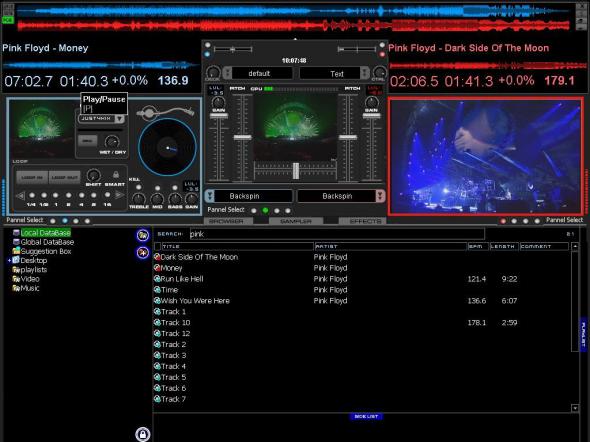Screen dimensions: 590x442
Task: Select the blue left-deck Pannel Select dot
Action: (x=65, y=220)
